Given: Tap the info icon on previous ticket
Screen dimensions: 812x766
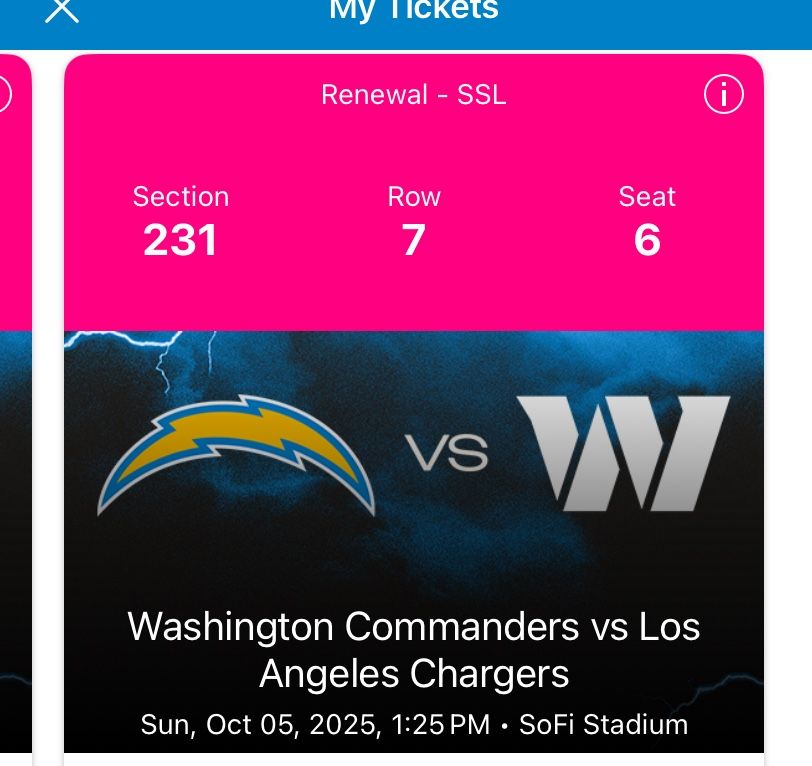Looking at the screenshot, I should (3, 95).
